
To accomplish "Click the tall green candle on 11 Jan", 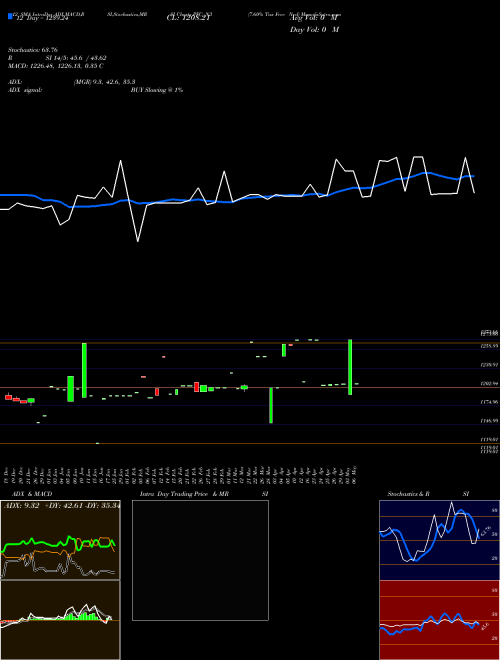I will (84, 370).
